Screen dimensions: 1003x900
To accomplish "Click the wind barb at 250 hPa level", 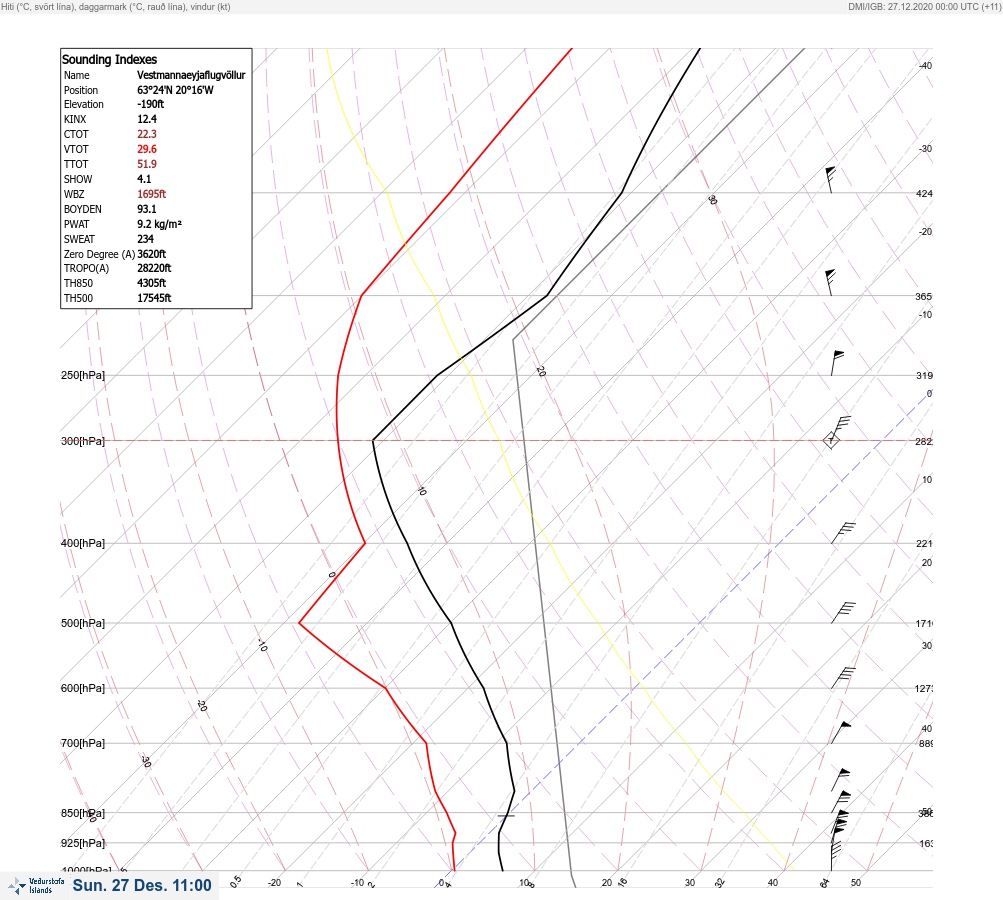I will tap(837, 363).
